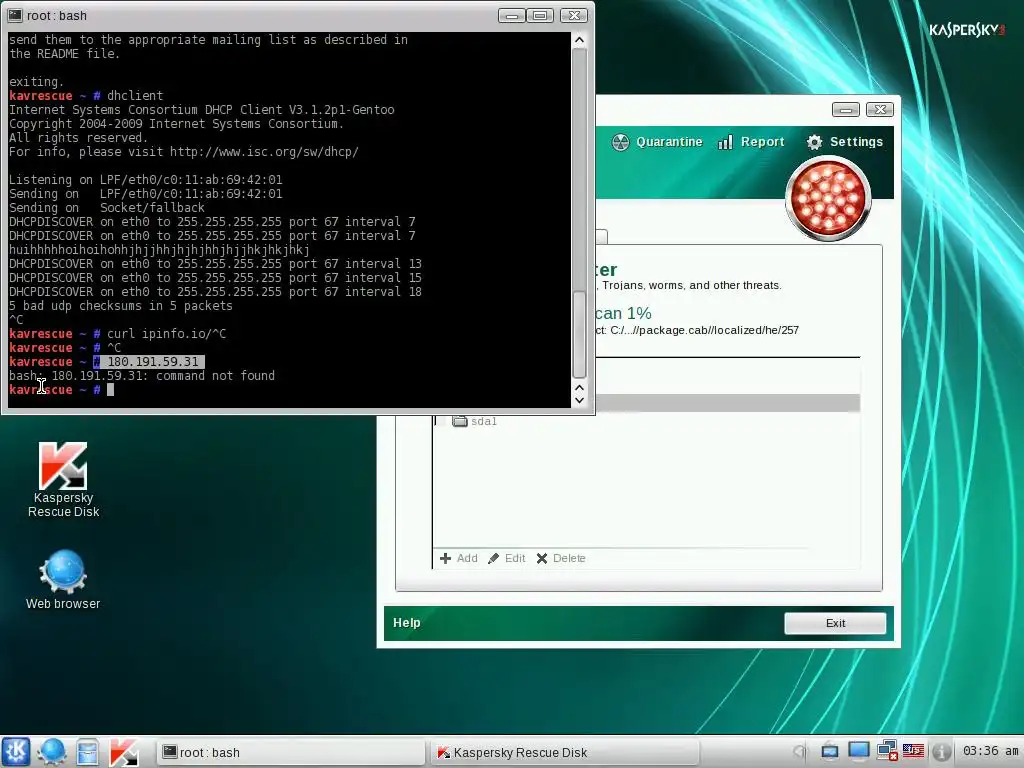
Task: Close the Kaspersky Rescue Disk window
Action: click(x=880, y=109)
